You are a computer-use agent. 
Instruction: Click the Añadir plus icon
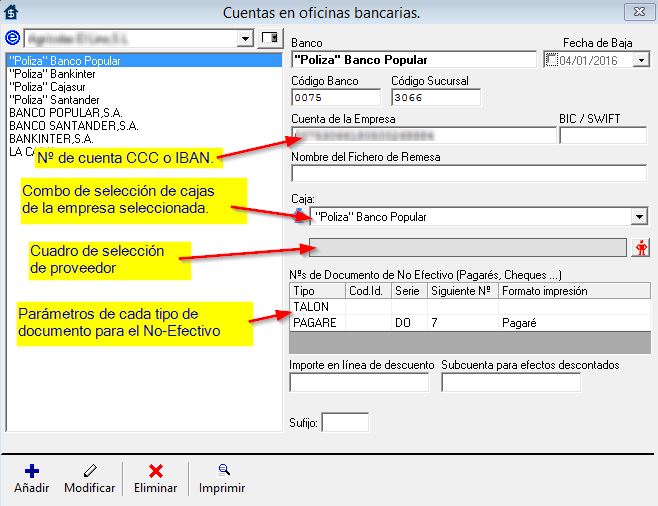pyautogui.click(x=30, y=470)
